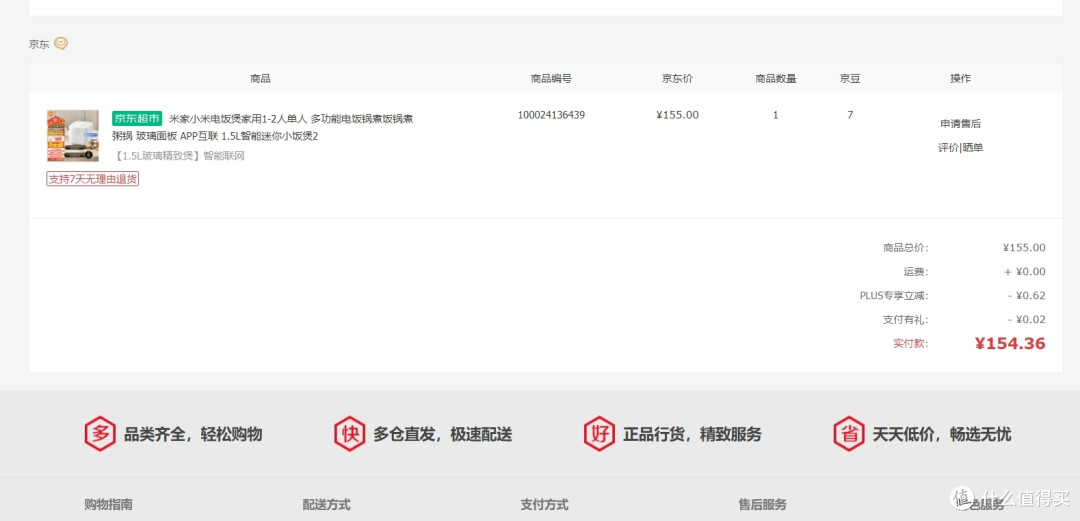
Task: Select product number 100024136439
Action: (551, 115)
